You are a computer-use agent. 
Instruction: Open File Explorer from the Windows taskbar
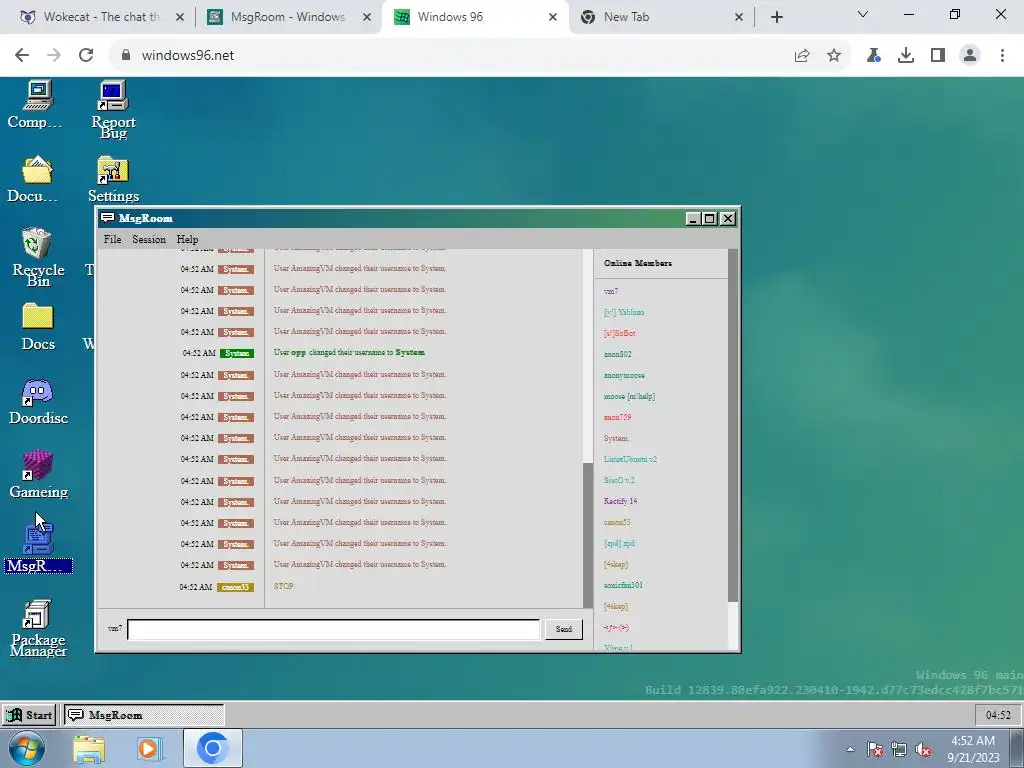[x=89, y=748]
